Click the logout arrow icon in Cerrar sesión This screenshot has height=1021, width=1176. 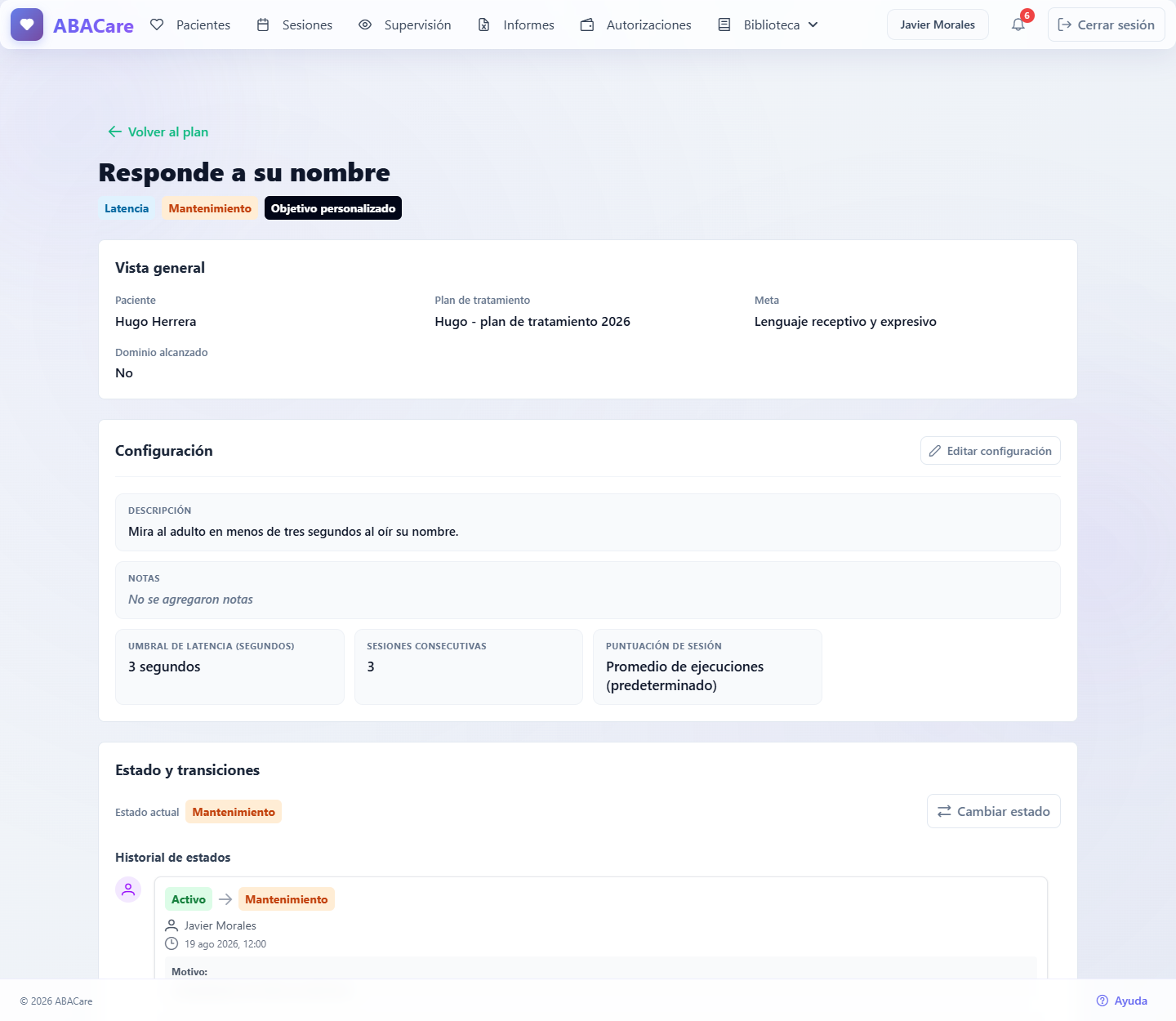pos(1065,25)
